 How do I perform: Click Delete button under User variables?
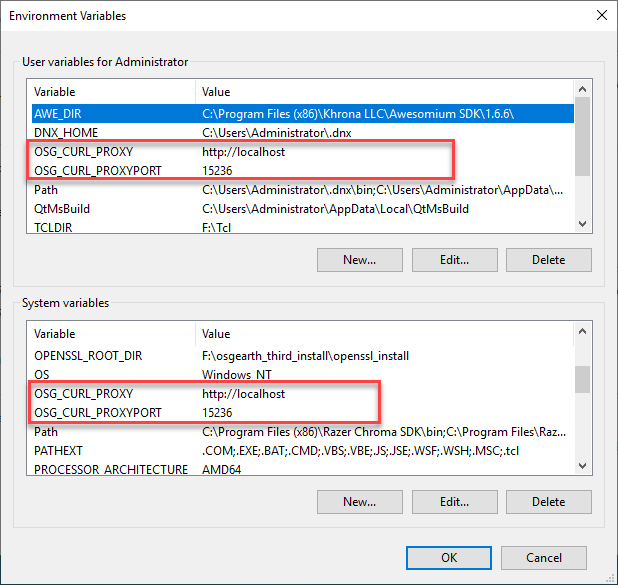point(548,260)
